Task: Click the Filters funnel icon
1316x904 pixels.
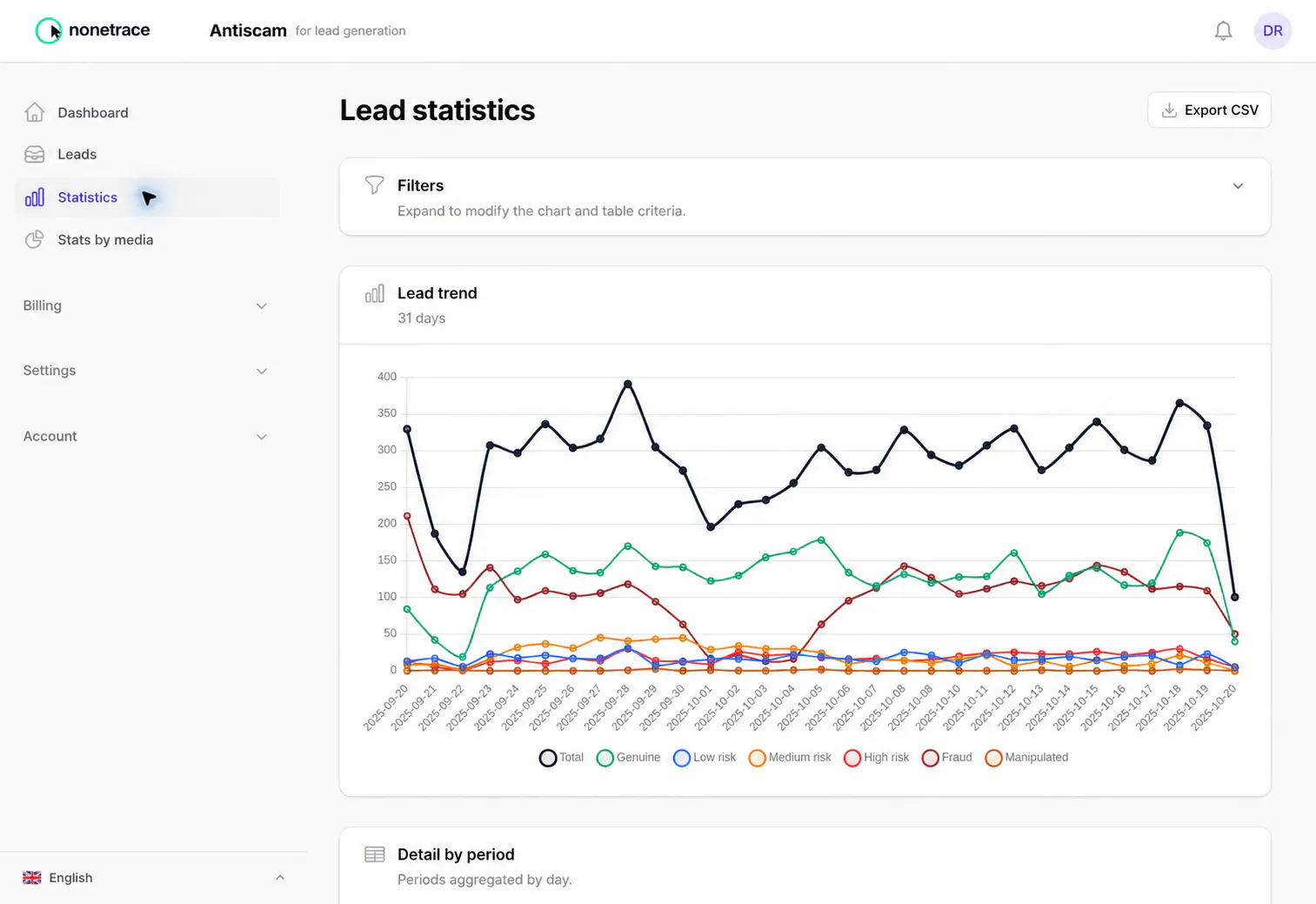Action: [375, 184]
